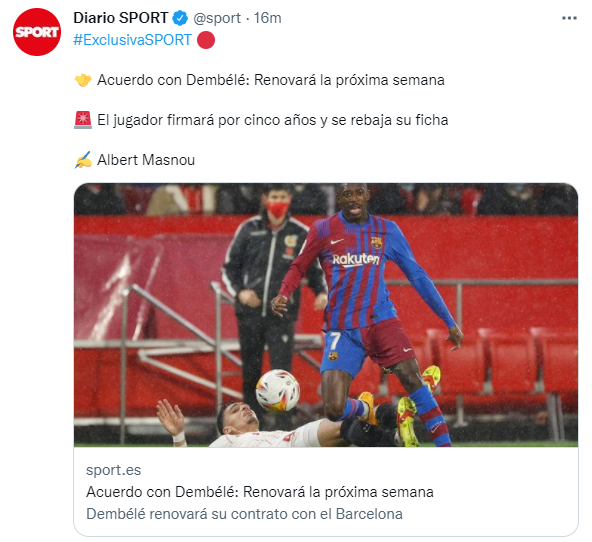
Task: Open the Dembélé match photo preview
Action: point(326,315)
